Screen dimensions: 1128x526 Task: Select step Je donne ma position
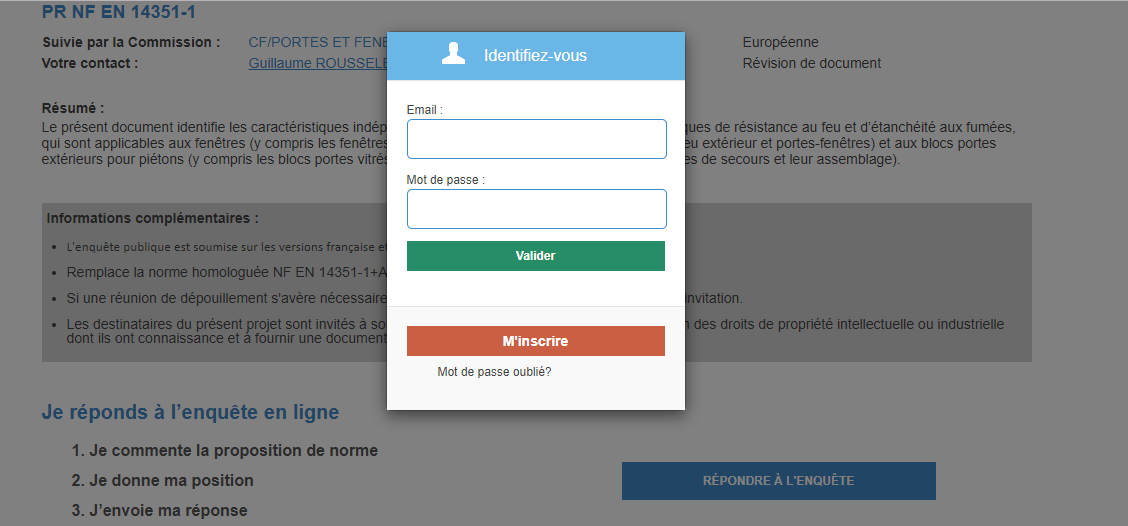tap(163, 481)
